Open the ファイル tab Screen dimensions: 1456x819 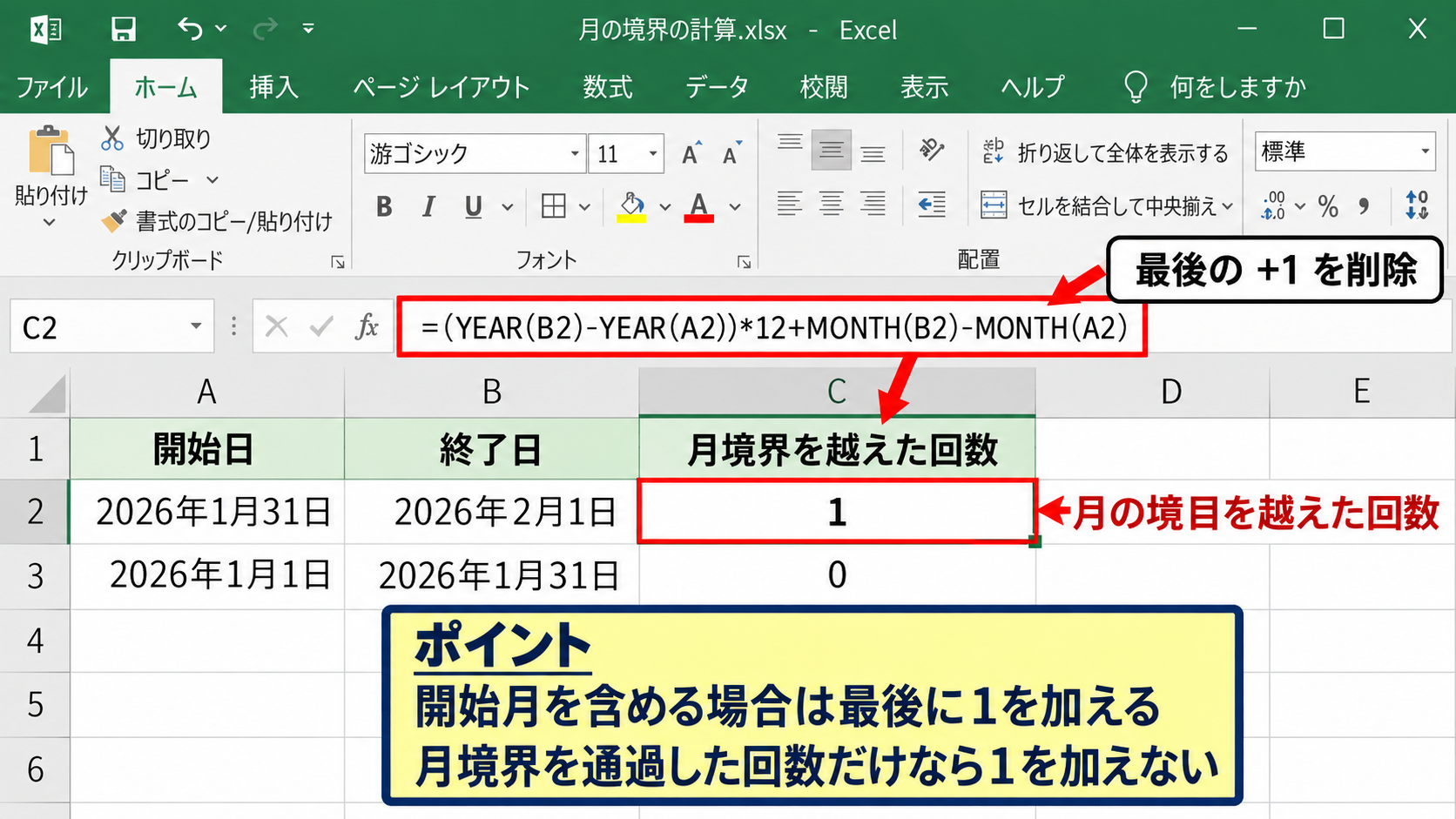(52, 87)
